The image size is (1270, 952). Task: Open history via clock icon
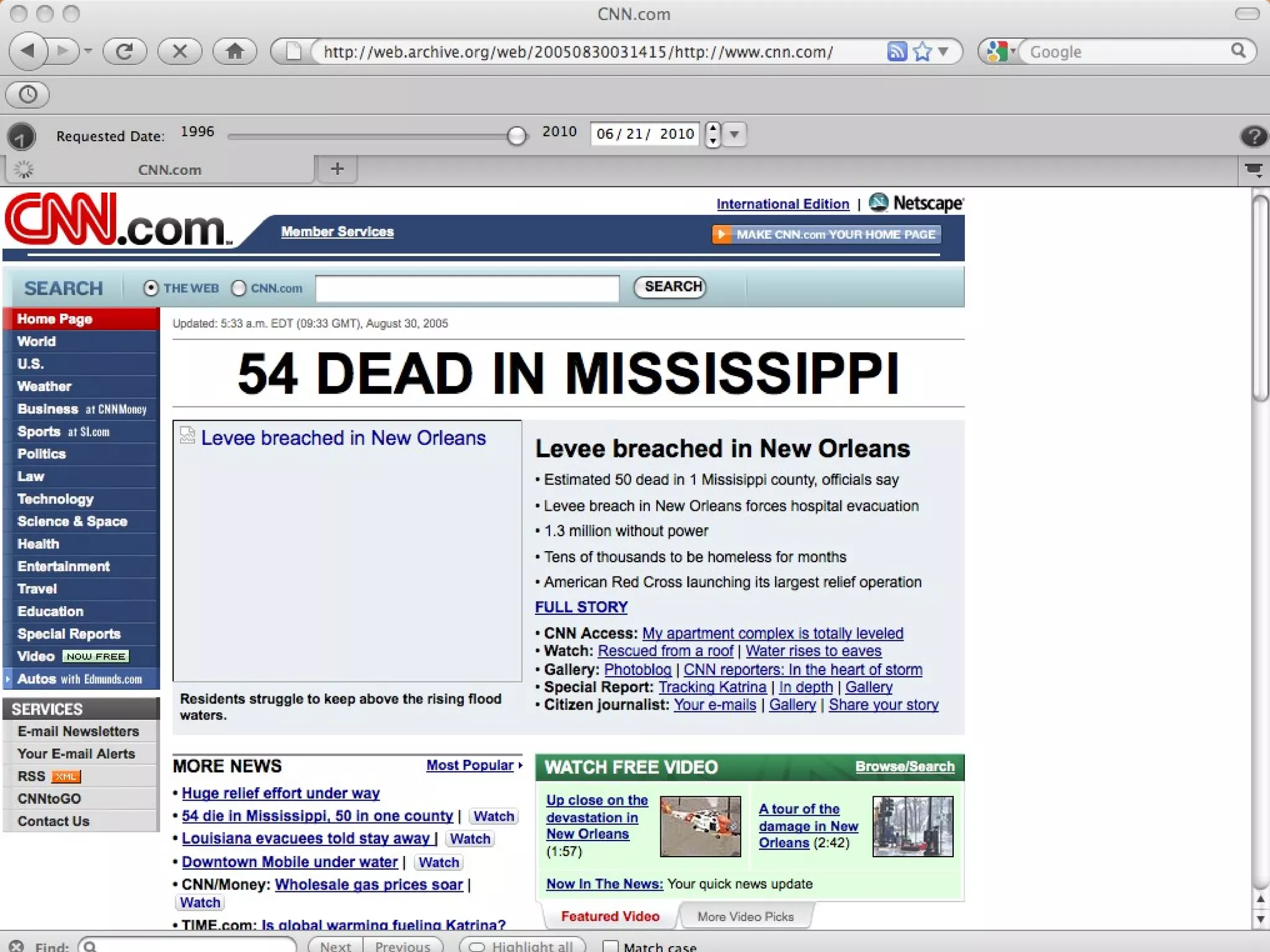(x=28, y=94)
